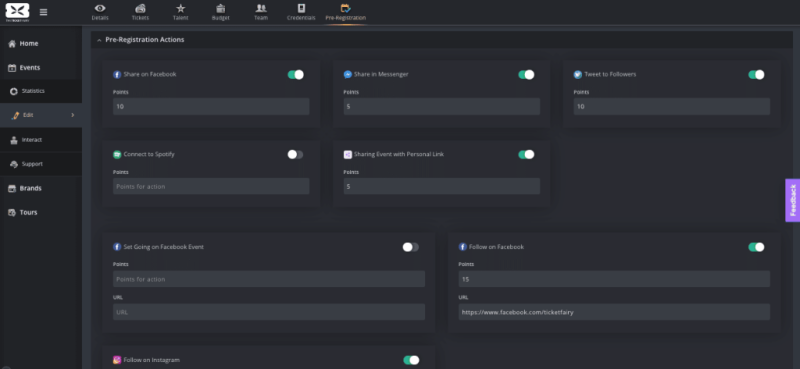Open Interact in the sidebar

click(41, 140)
